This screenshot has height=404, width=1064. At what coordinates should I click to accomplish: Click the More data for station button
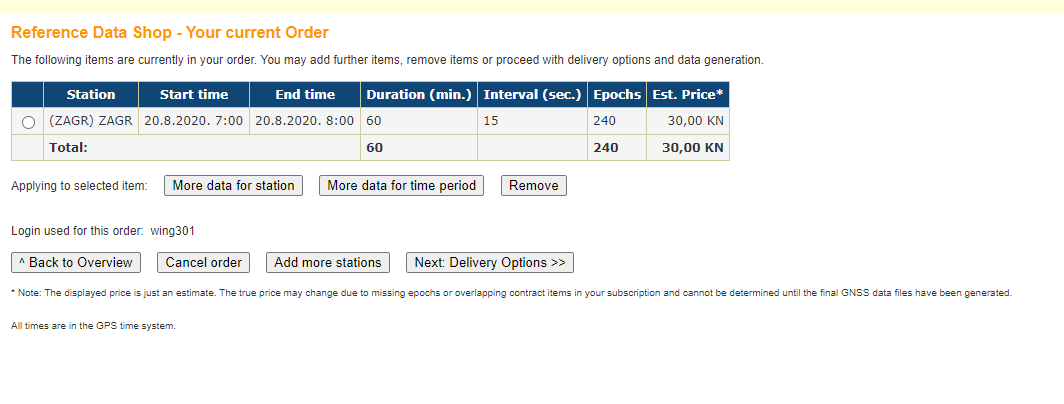click(x=233, y=186)
